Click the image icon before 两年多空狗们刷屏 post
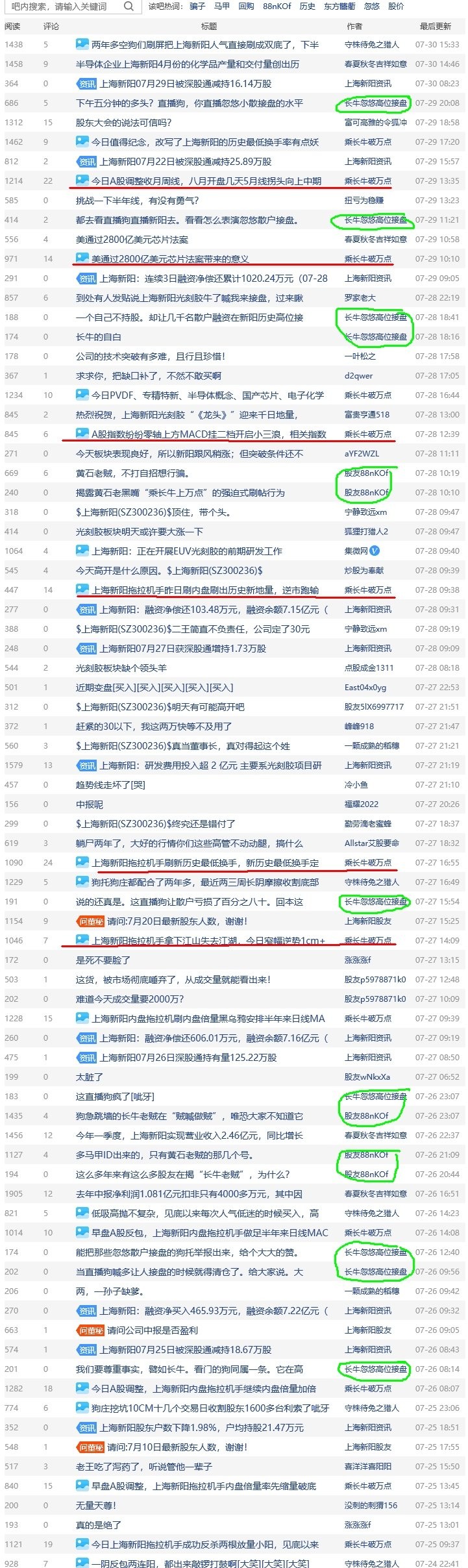Viewport: 468px width, 1568px height. (82, 44)
